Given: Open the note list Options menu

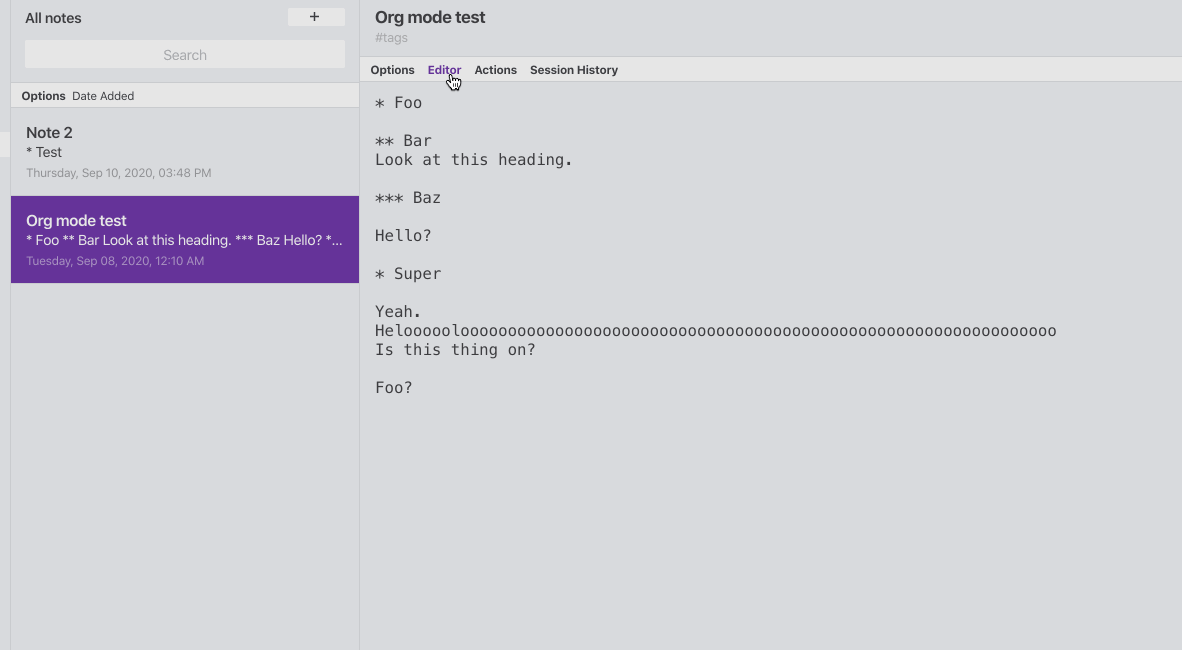Looking at the screenshot, I should (x=43, y=96).
